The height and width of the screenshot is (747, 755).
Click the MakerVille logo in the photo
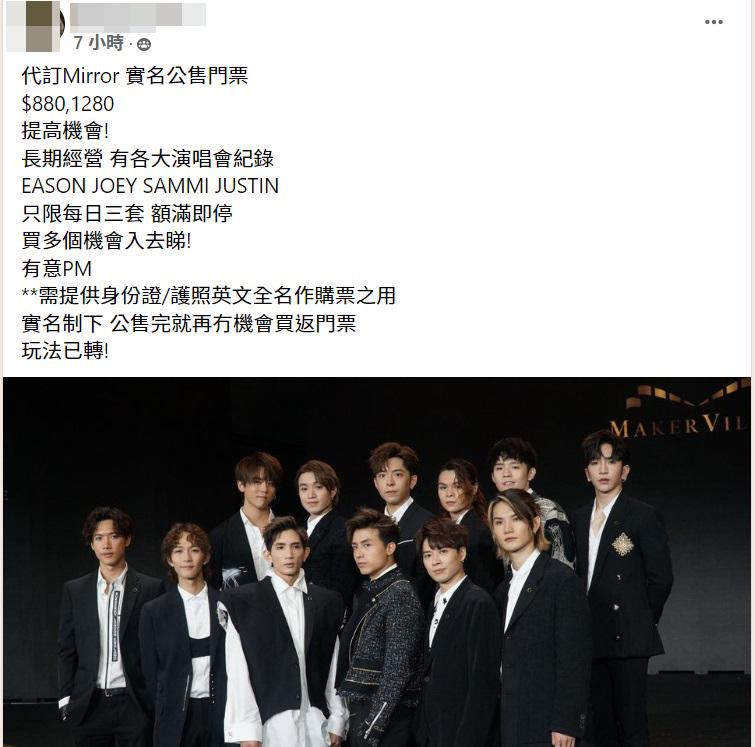(x=678, y=412)
